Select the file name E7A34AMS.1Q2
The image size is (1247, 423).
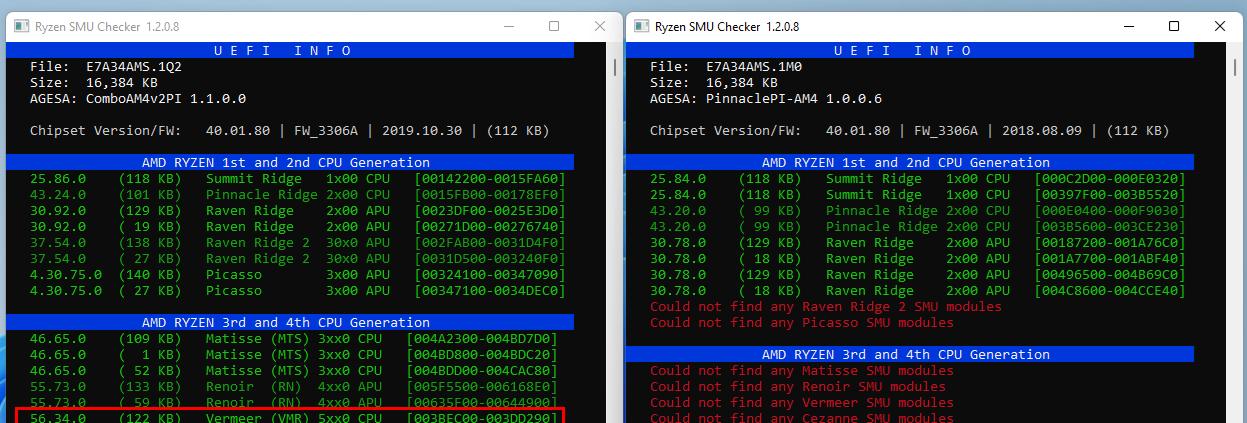(x=134, y=67)
